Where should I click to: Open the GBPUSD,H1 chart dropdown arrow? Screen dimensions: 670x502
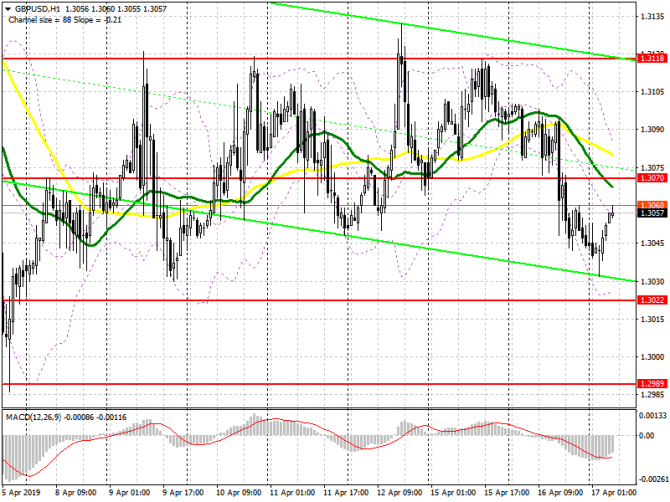pyautogui.click(x=8, y=9)
